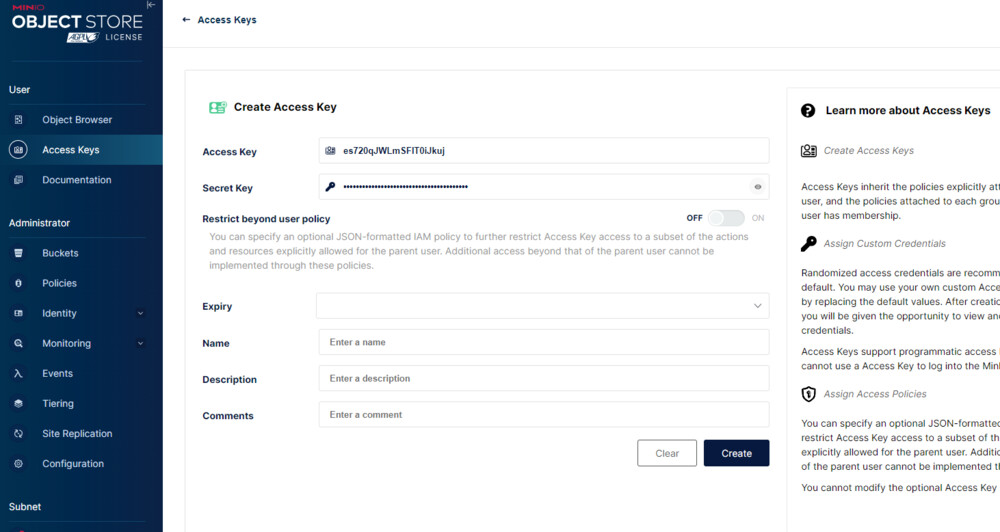The height and width of the screenshot is (532, 1000).
Task: Click the Tiering layers icon
Action: [18, 403]
